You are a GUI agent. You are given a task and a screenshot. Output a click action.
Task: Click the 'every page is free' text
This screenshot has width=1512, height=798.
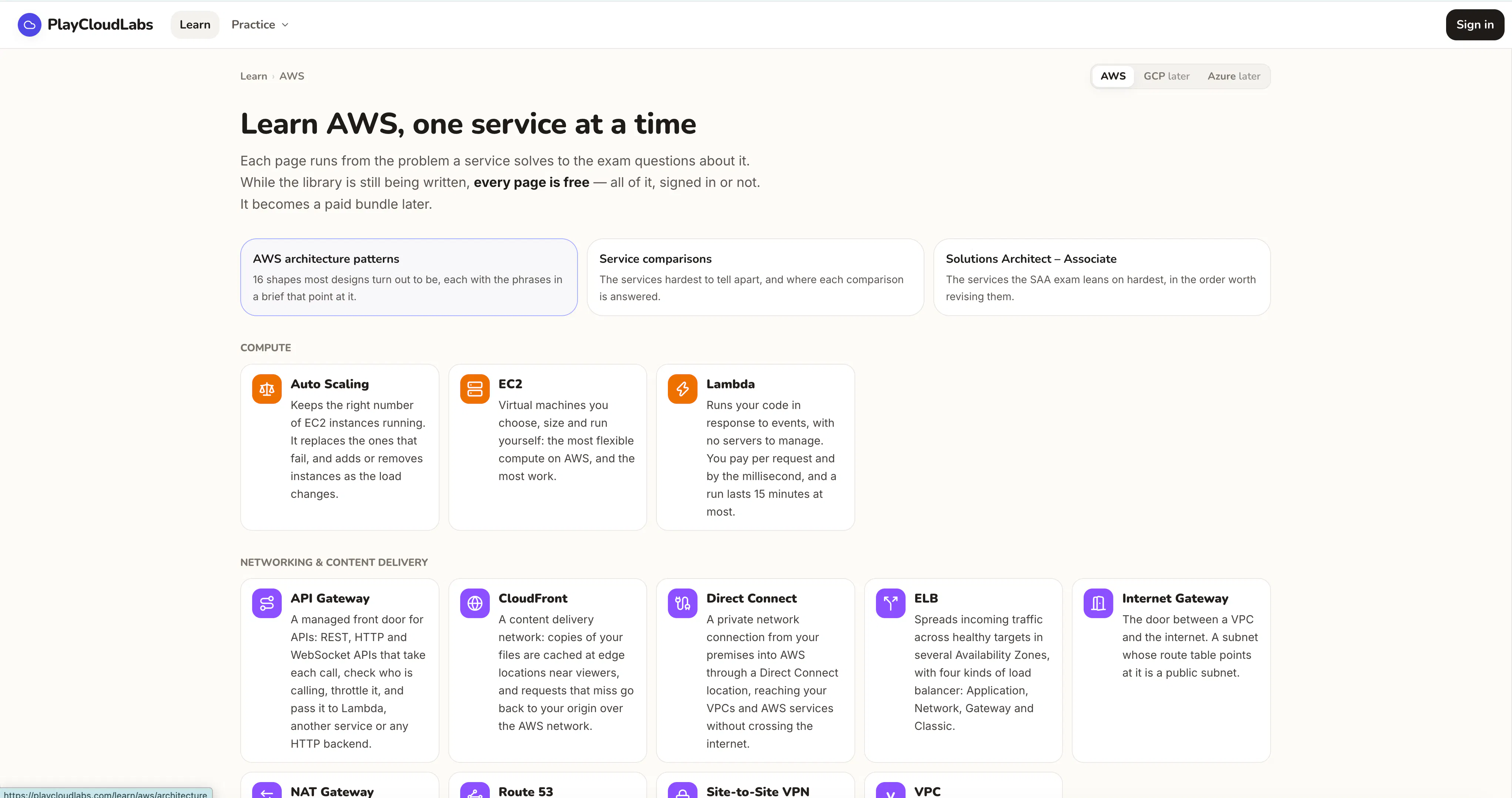click(531, 182)
